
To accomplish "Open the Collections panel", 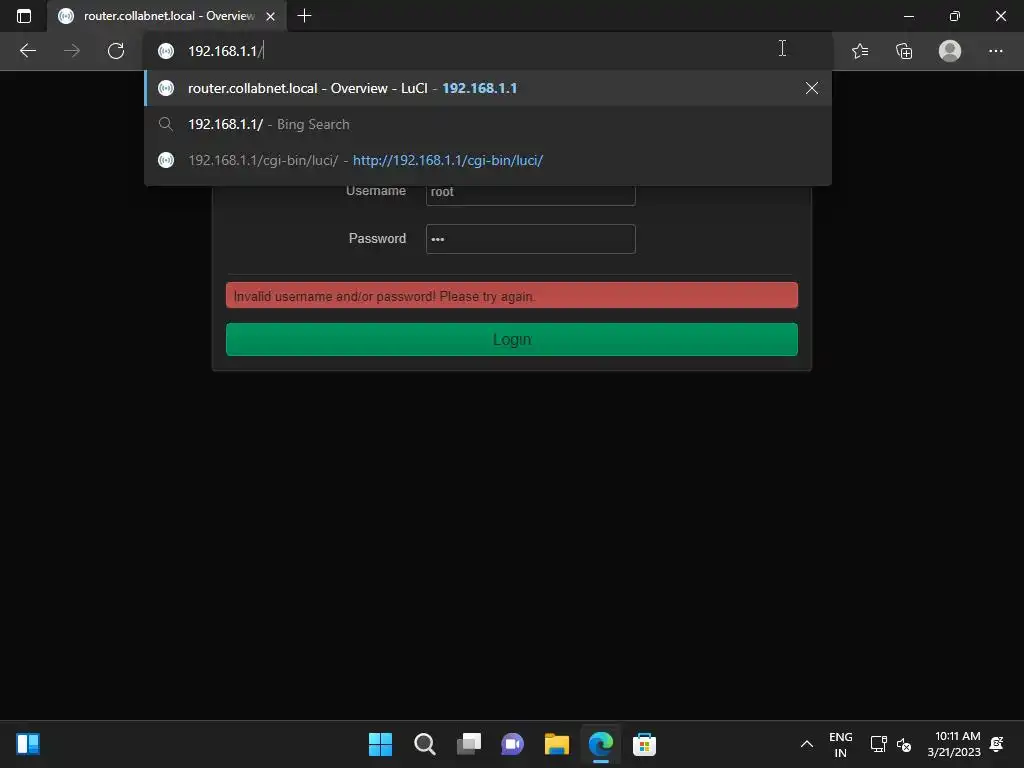I will click(904, 51).
